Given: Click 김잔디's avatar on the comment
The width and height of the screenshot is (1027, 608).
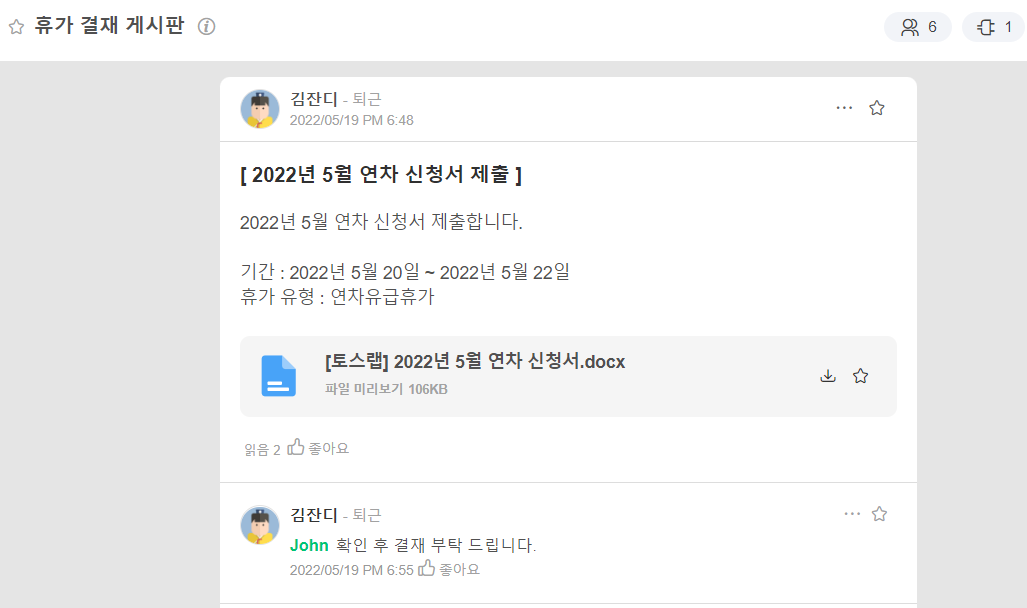Looking at the screenshot, I should [260, 525].
